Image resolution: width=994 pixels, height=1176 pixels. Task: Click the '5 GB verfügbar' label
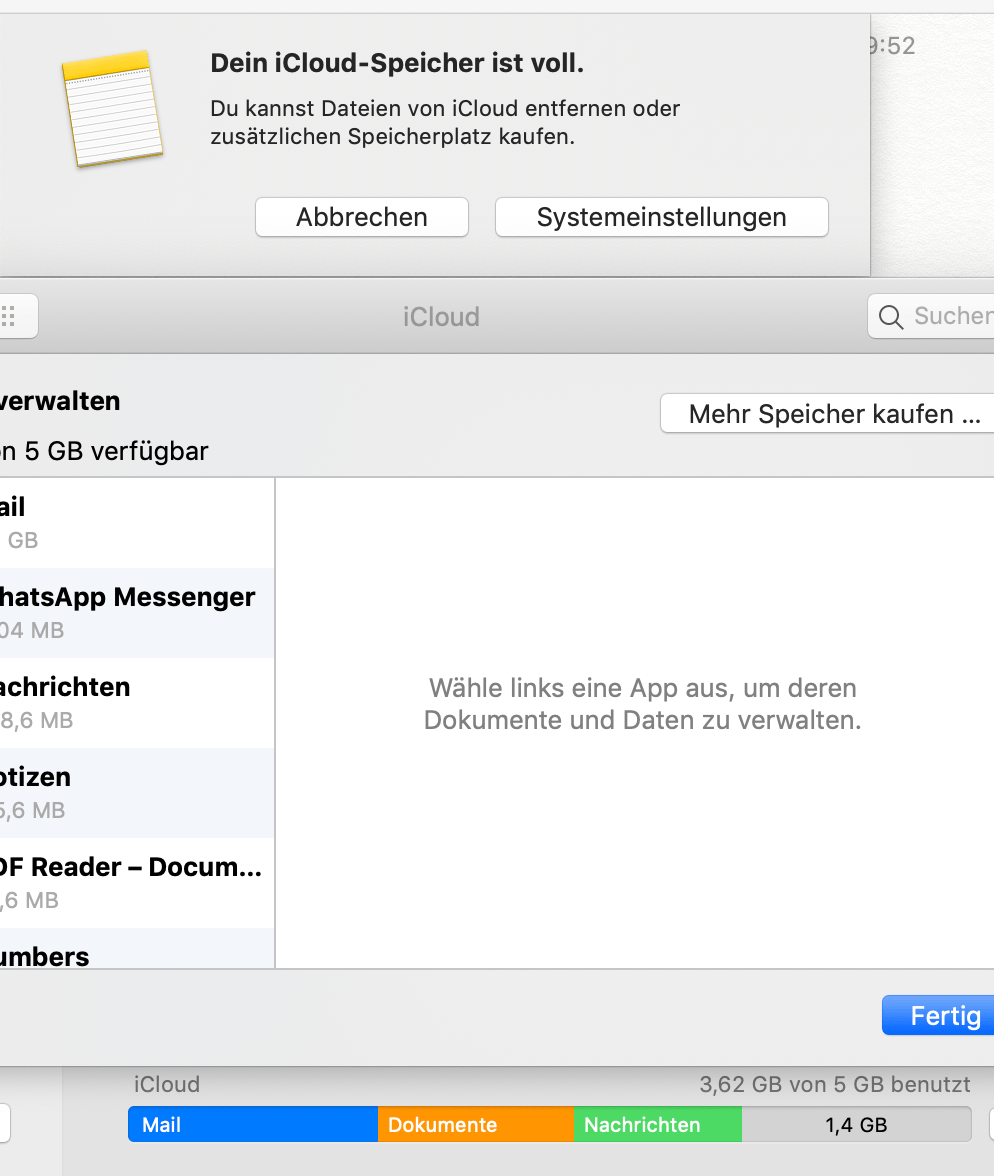pyautogui.click(x=116, y=452)
